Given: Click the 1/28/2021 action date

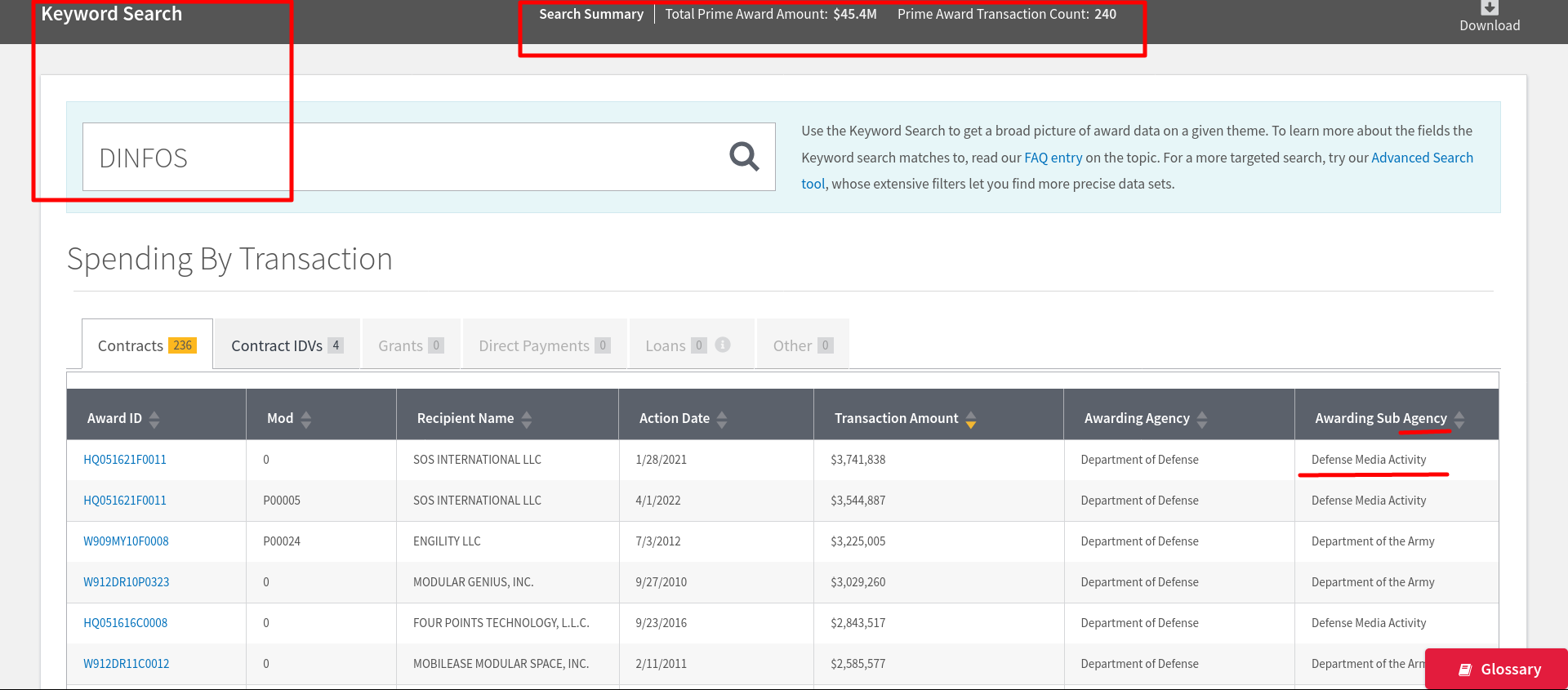Looking at the screenshot, I should pos(661,460).
